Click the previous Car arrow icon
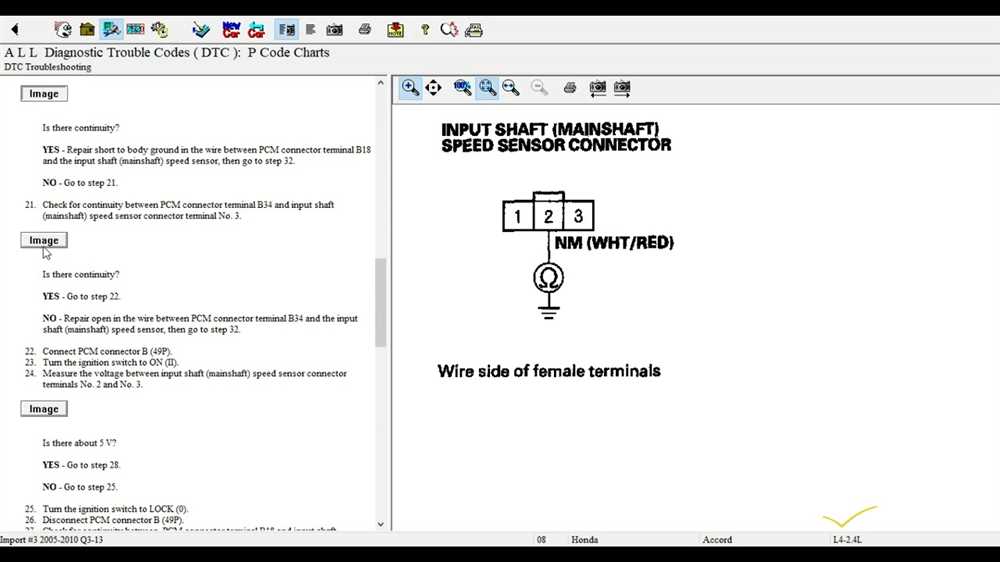Screen dimensions: 1000x562 [x=256, y=29]
